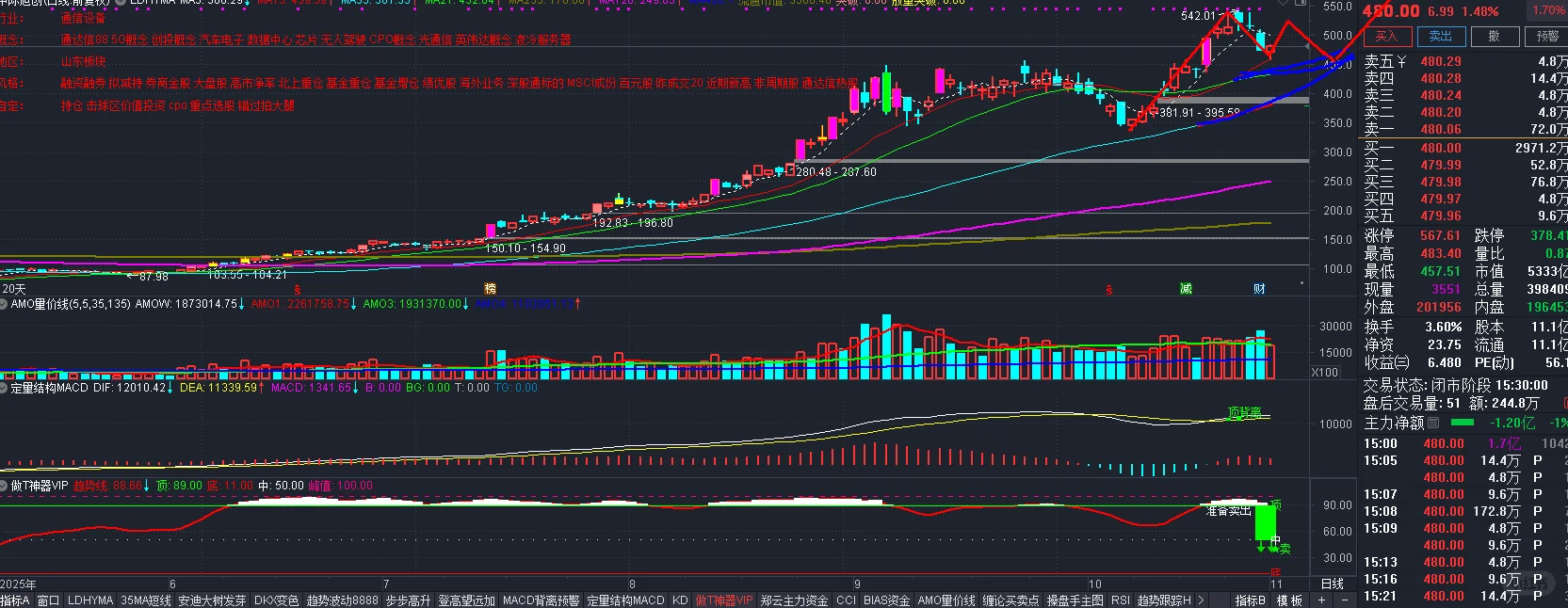Select the 缠论买卖点 indicator tab
Viewport: 1568px width, 608px height.
(1010, 600)
